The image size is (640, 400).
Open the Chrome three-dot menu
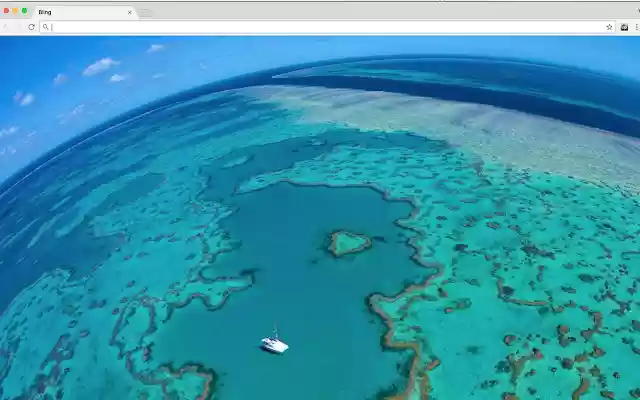[637, 27]
